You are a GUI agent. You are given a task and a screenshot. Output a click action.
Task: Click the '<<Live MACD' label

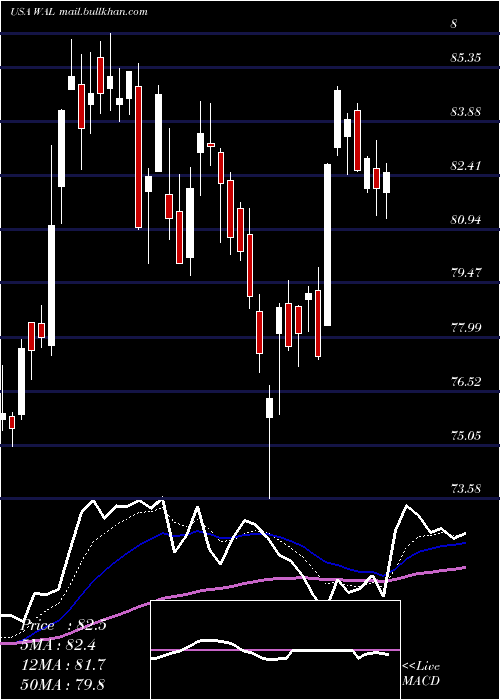(x=421, y=673)
